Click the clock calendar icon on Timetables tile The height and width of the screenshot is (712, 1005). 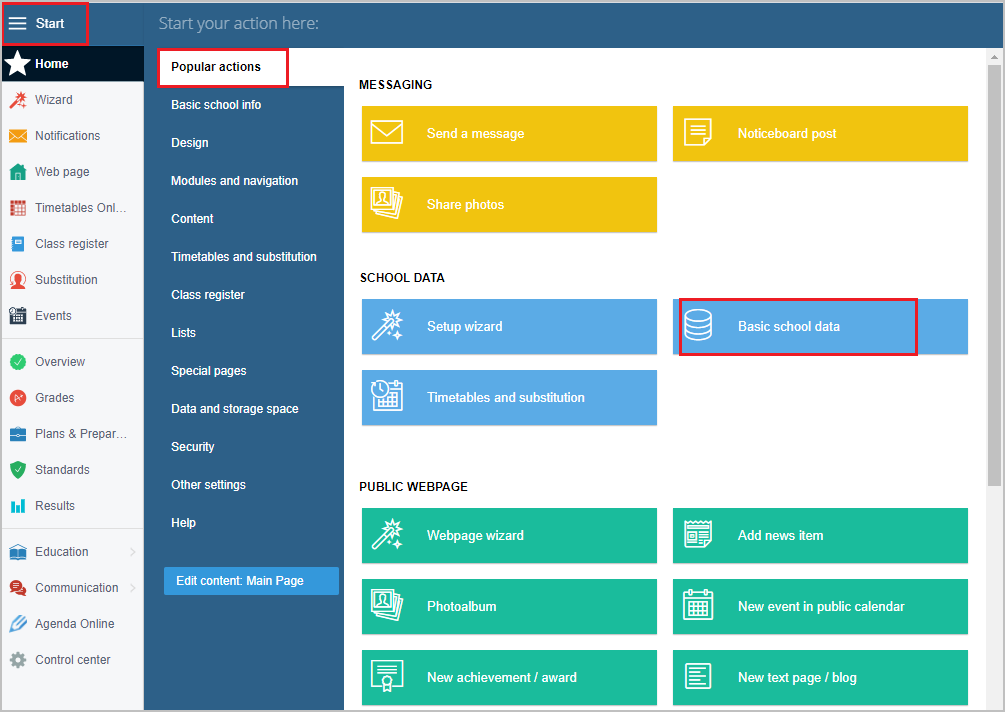click(387, 395)
